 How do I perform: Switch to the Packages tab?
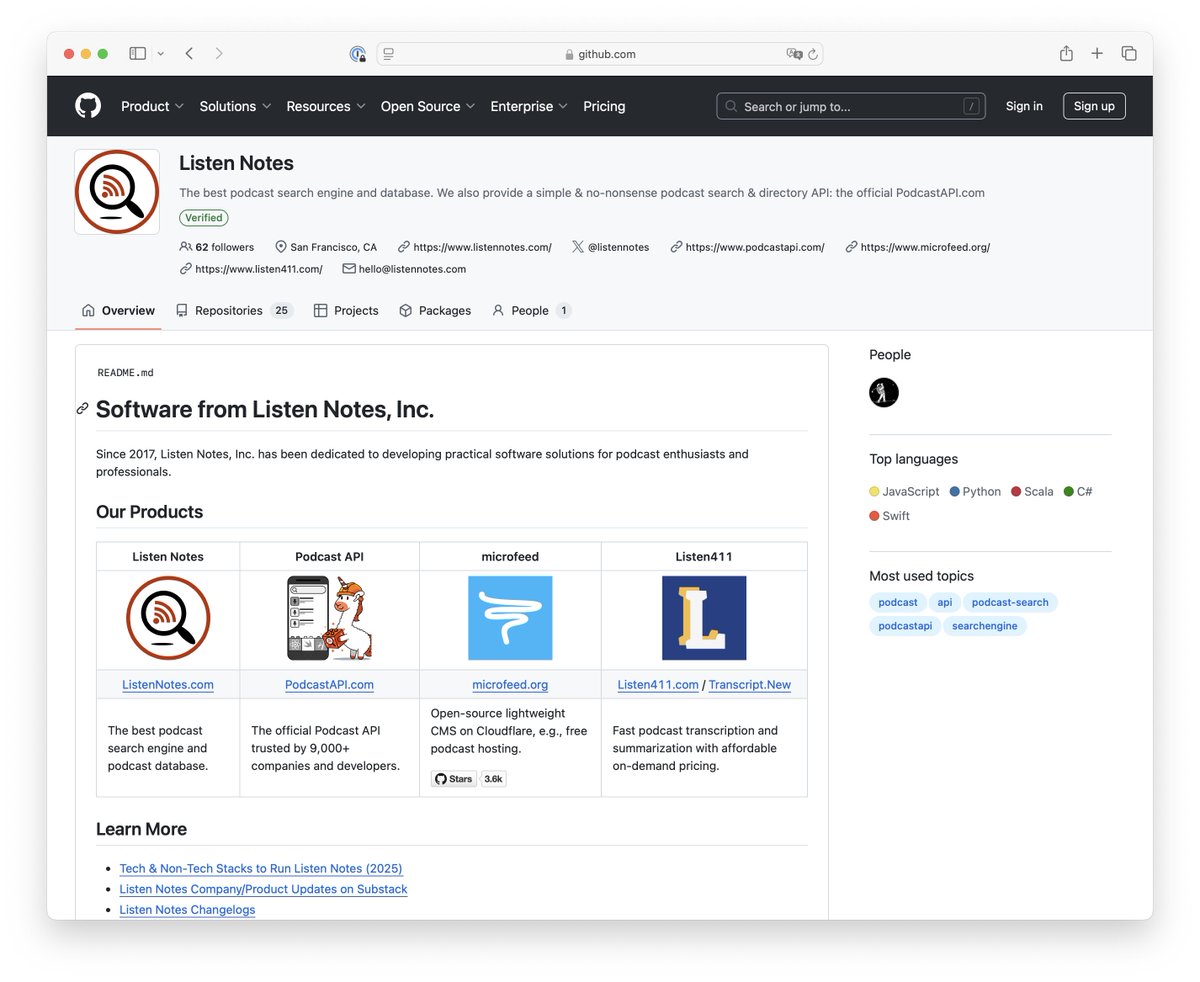pos(435,311)
